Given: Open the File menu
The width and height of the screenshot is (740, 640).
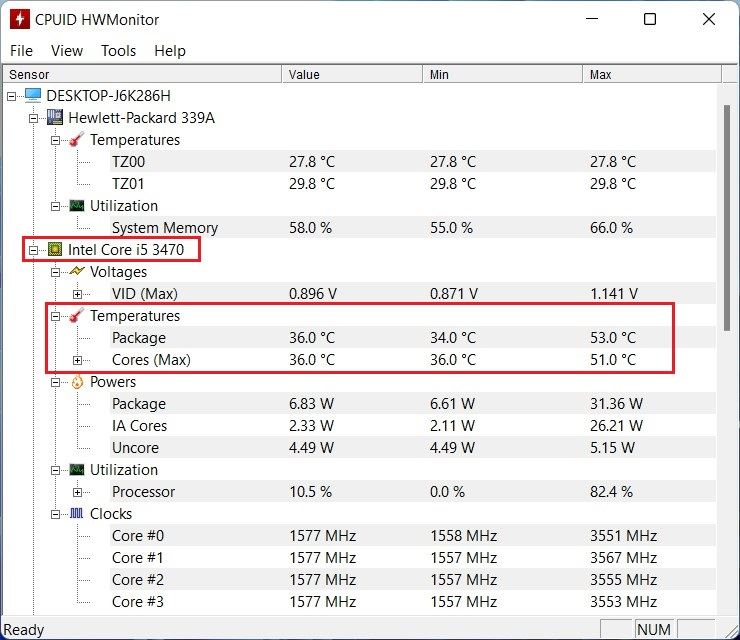Looking at the screenshot, I should point(21,51).
